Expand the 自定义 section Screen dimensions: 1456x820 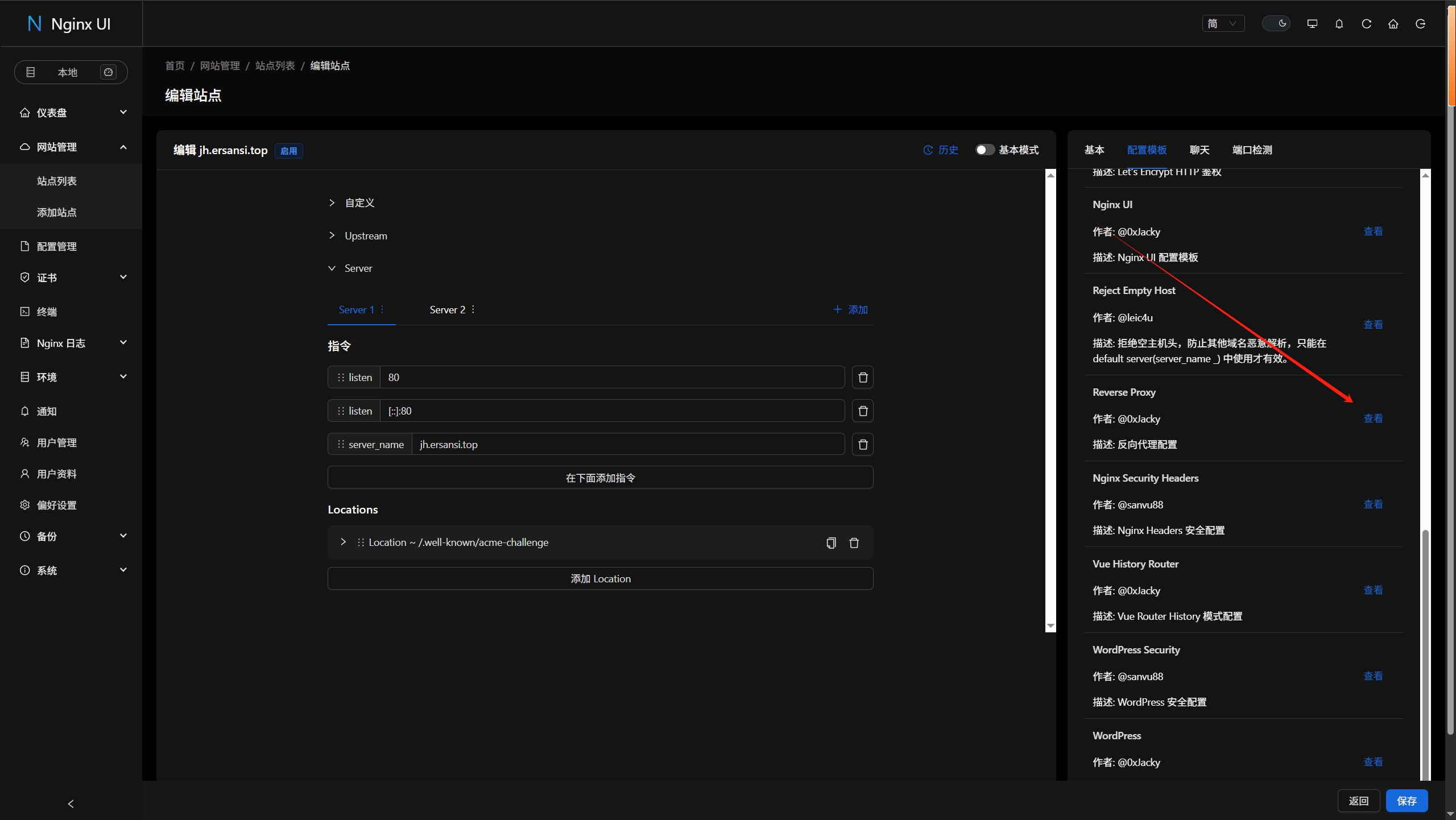click(x=351, y=202)
